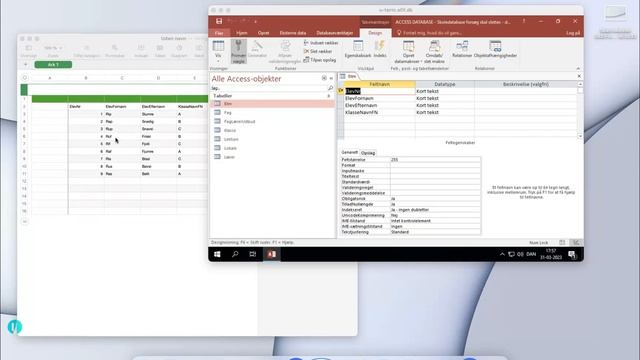The image size is (640, 360).
Task: Open the Windows Start menu
Action: click(217, 254)
